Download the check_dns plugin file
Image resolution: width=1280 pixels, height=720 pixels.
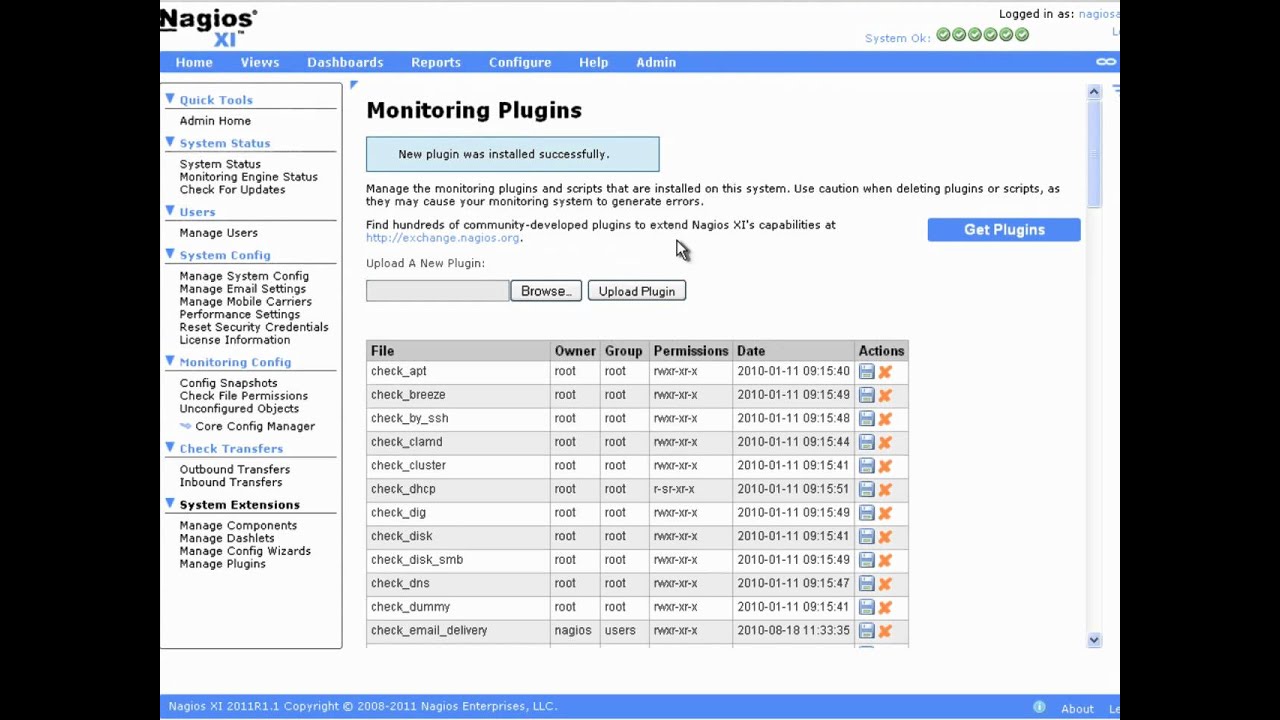pyautogui.click(x=867, y=583)
